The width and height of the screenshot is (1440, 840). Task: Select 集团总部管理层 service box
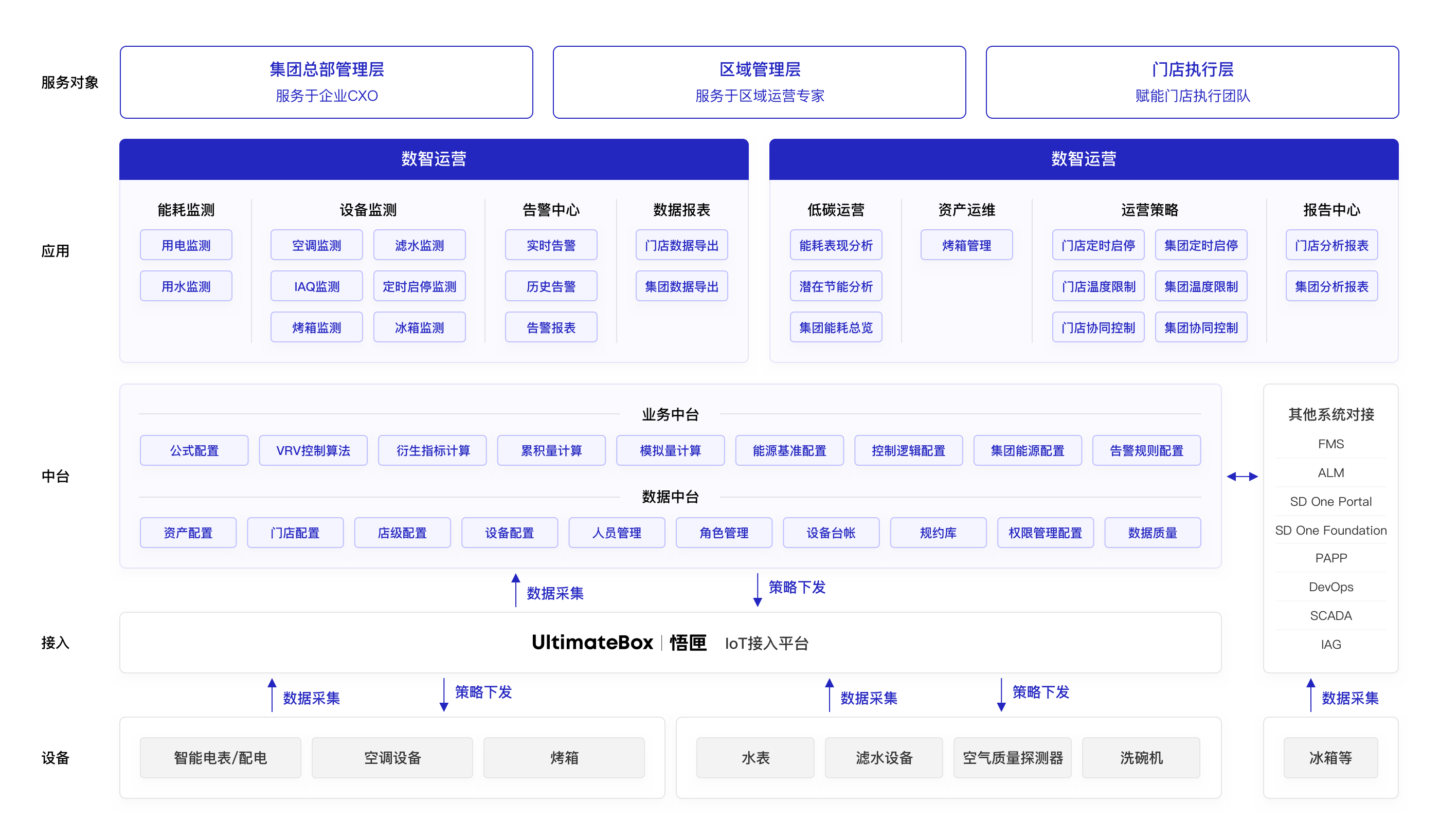[x=326, y=82]
